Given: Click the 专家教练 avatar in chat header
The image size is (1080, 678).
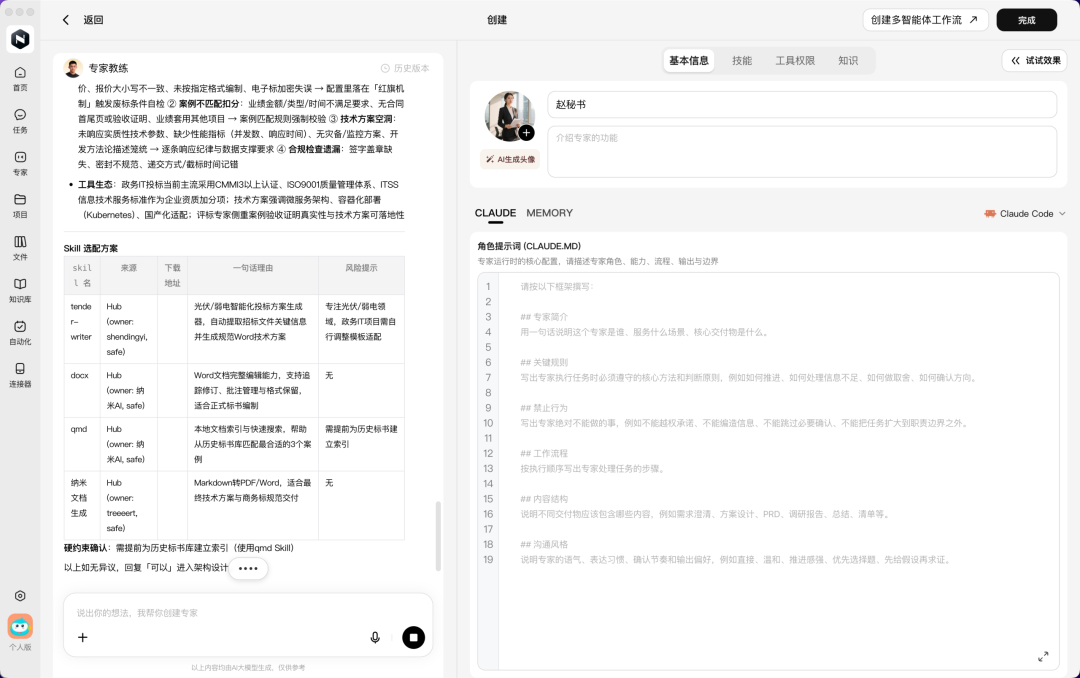Looking at the screenshot, I should pyautogui.click(x=73, y=68).
